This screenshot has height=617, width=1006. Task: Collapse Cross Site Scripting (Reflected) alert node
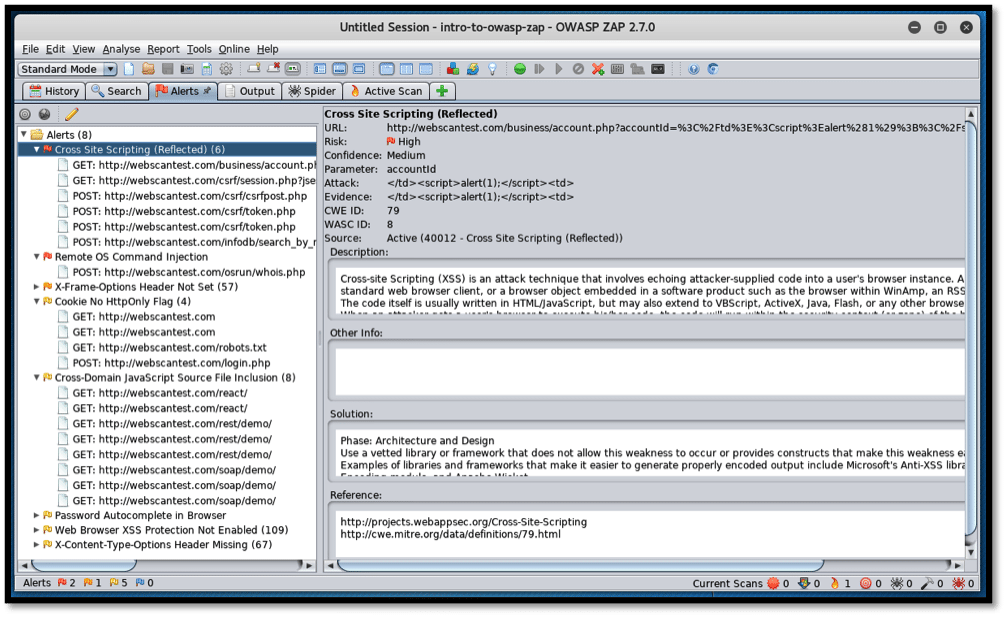tap(37, 150)
